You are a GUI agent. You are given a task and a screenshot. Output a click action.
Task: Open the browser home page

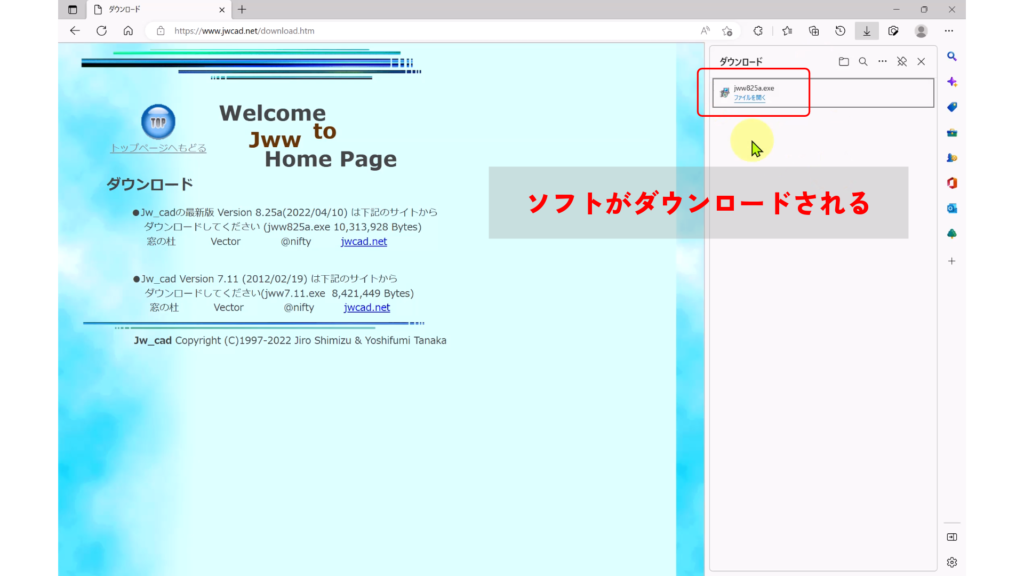click(128, 31)
